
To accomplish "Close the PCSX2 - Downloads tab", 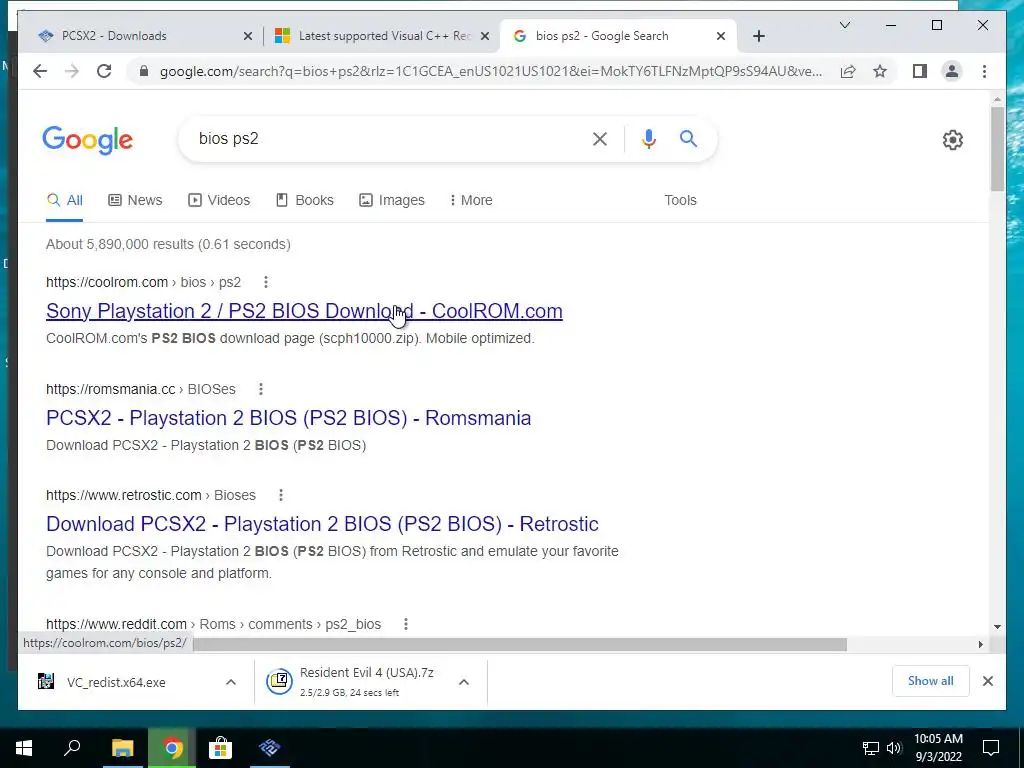I will coord(248,37).
